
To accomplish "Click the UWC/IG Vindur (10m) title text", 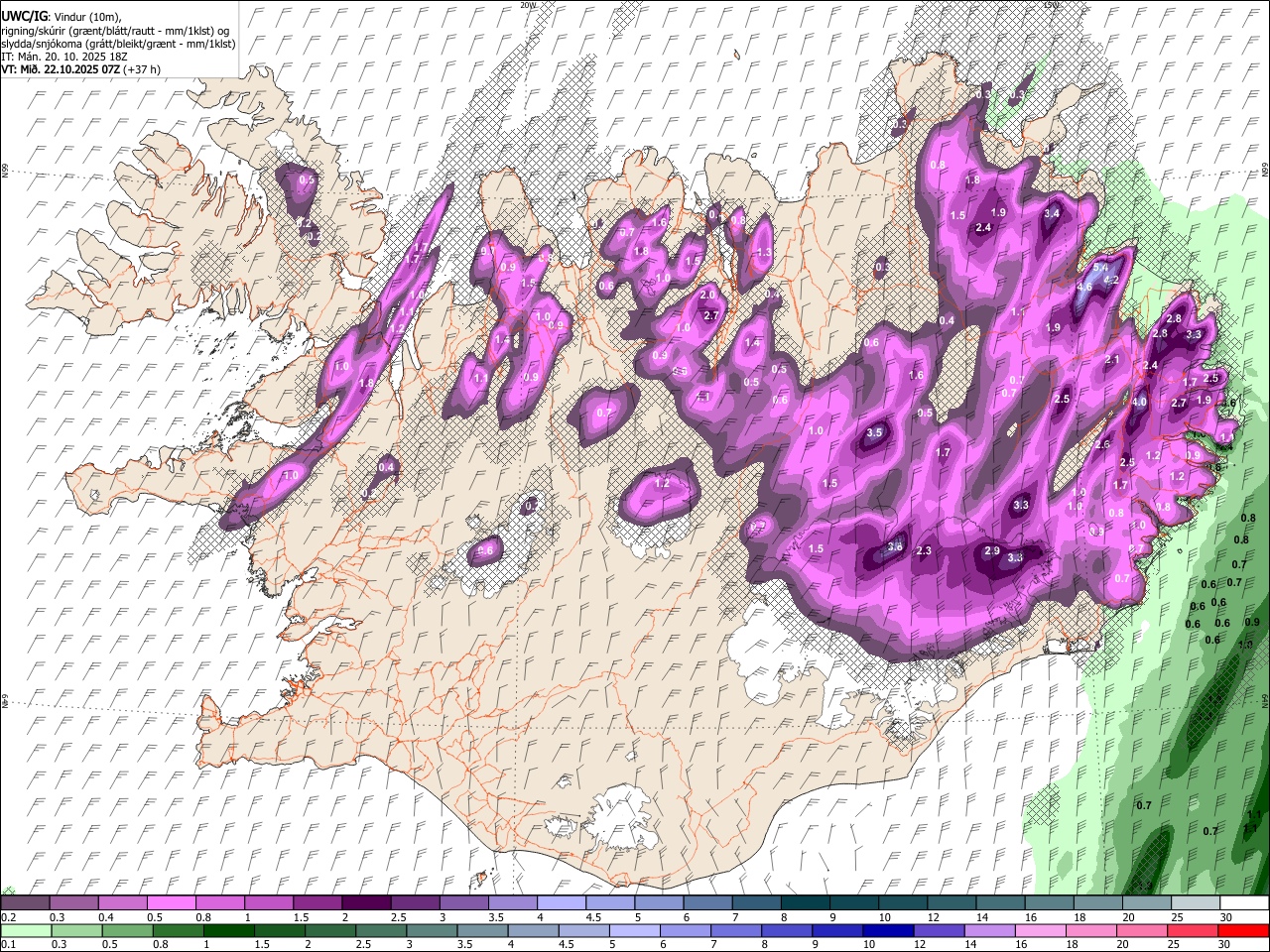I will (61, 17).
